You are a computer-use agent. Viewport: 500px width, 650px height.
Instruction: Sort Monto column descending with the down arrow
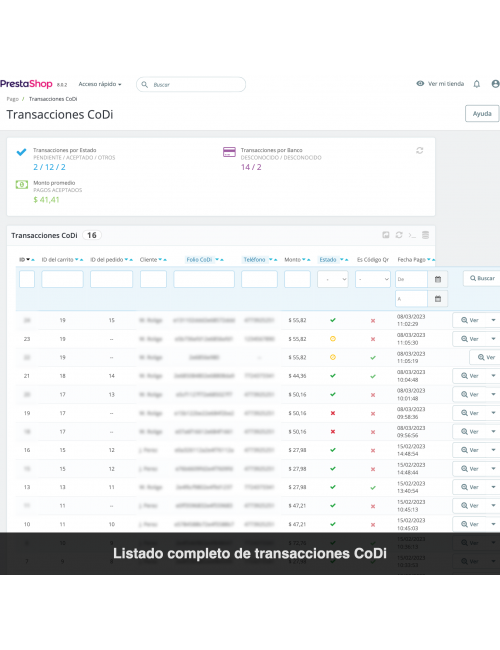pos(303,260)
